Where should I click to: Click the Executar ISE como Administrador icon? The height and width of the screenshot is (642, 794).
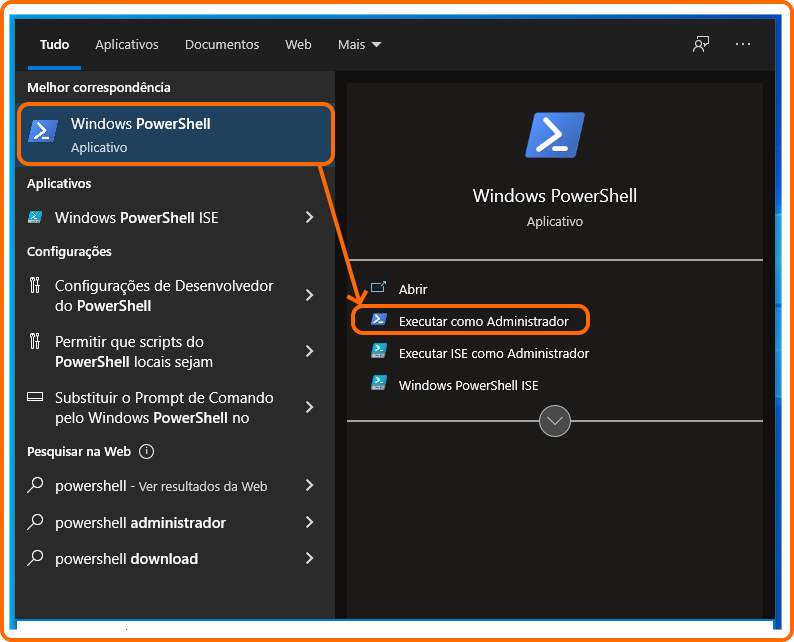[378, 351]
